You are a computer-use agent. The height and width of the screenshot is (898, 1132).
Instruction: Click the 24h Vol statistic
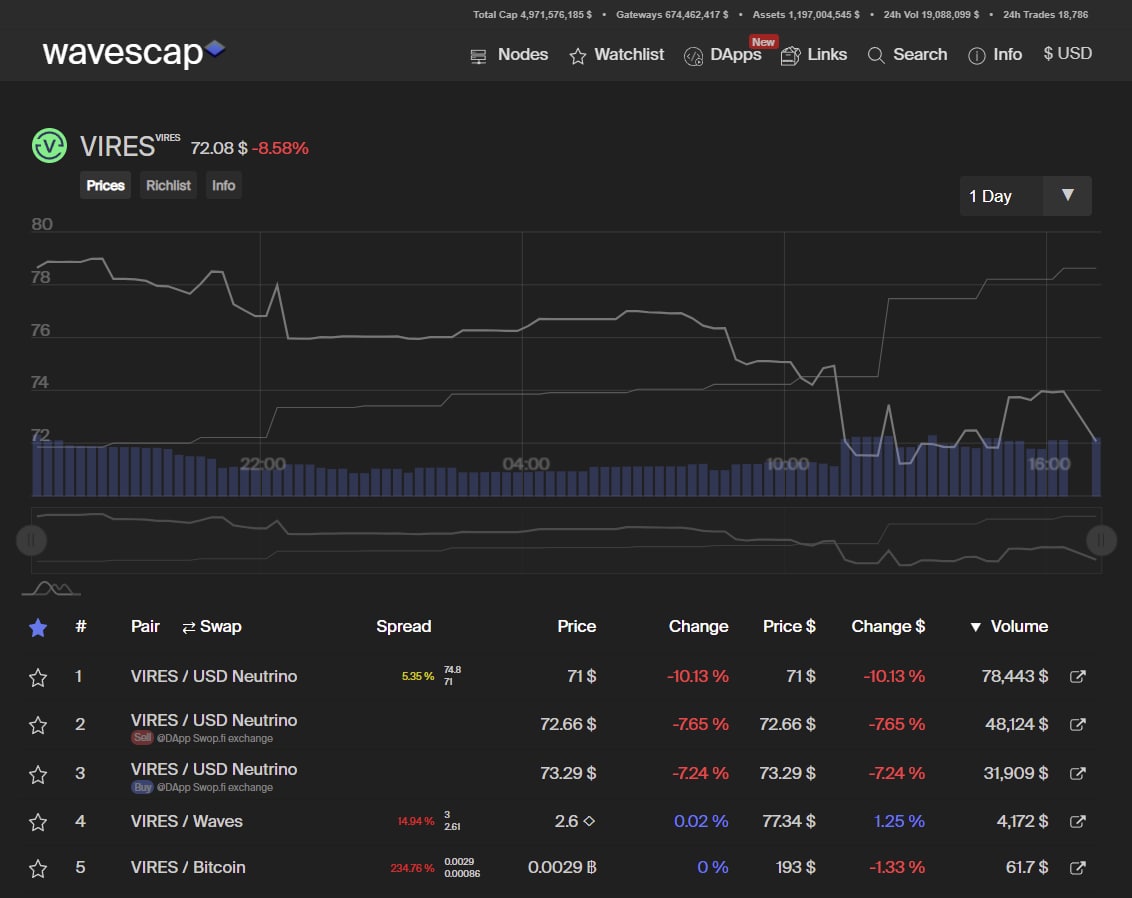[x=931, y=14]
